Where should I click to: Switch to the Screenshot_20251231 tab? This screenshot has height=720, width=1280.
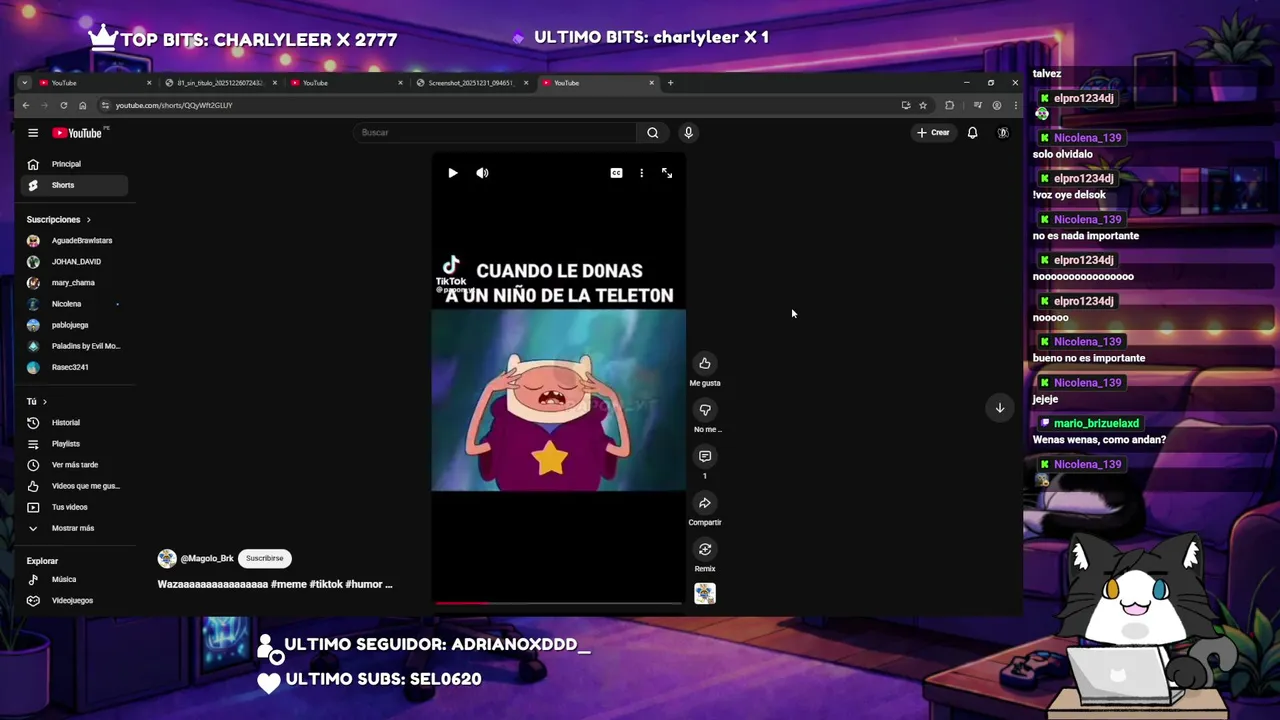(x=471, y=83)
